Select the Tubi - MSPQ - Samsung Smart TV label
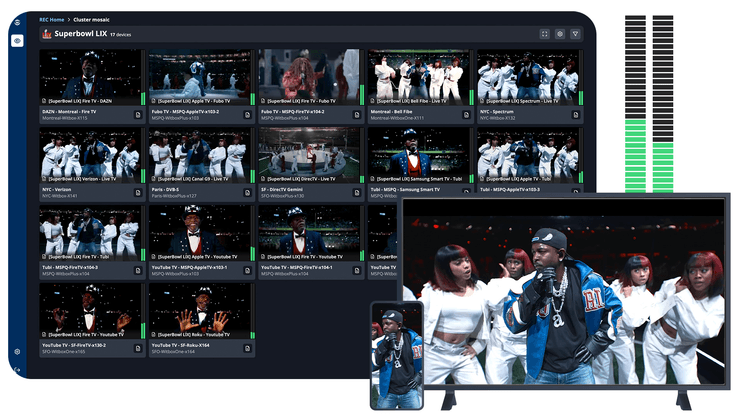The image size is (744, 419). (405, 189)
